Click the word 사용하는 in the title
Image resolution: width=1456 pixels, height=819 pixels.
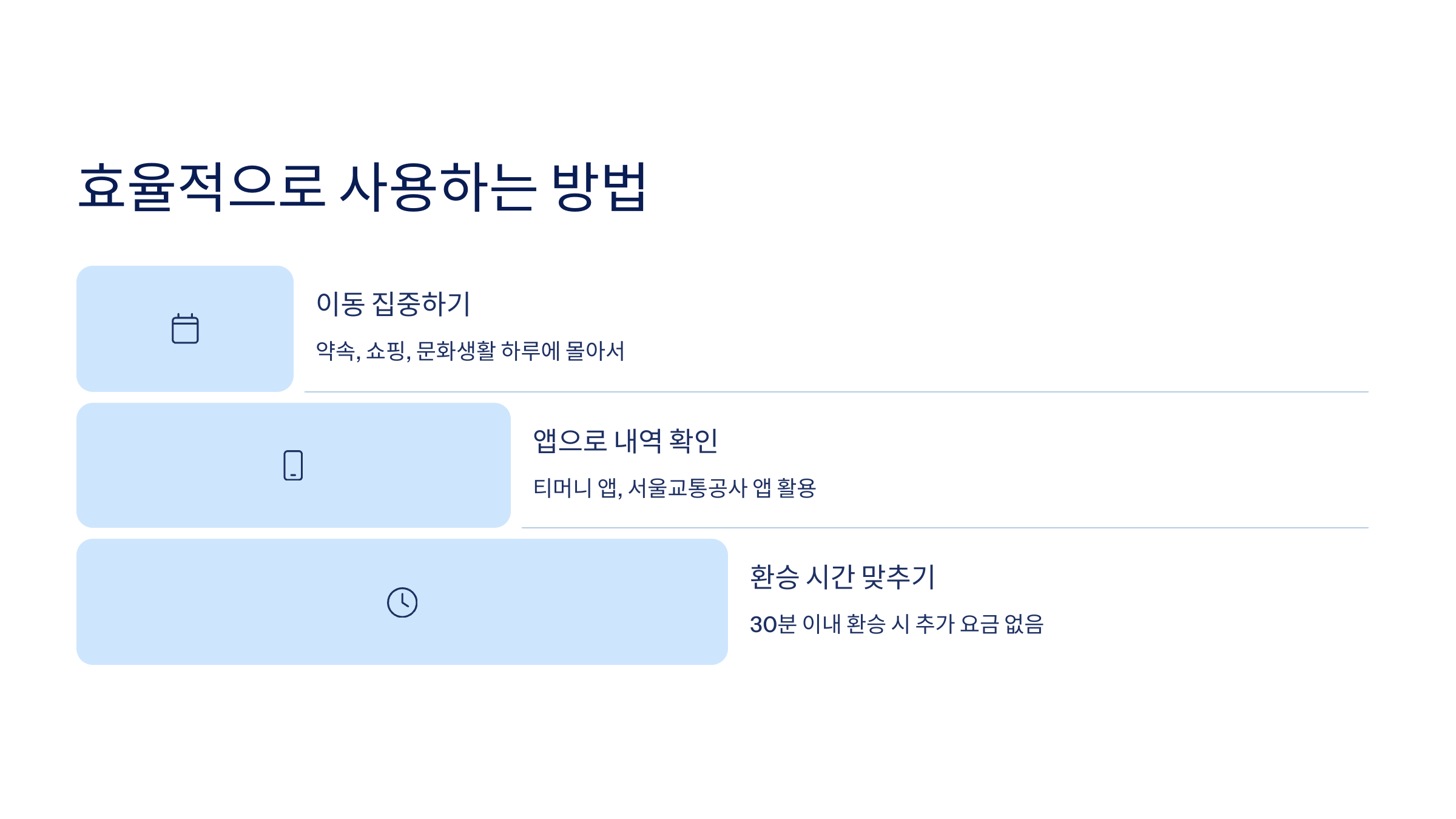[x=438, y=187]
